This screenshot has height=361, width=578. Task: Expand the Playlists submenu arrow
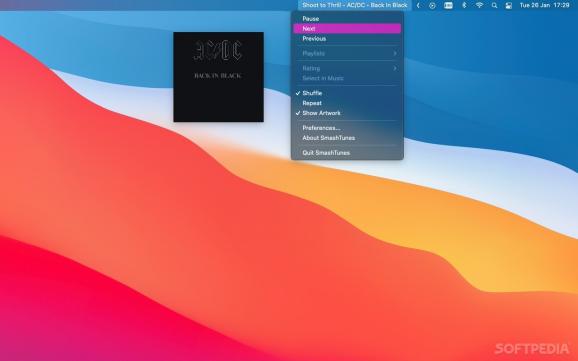coord(395,53)
